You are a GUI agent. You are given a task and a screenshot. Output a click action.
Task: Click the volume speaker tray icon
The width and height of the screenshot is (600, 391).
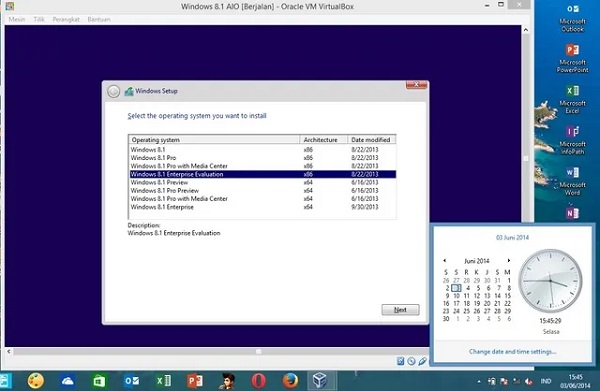tap(529, 381)
